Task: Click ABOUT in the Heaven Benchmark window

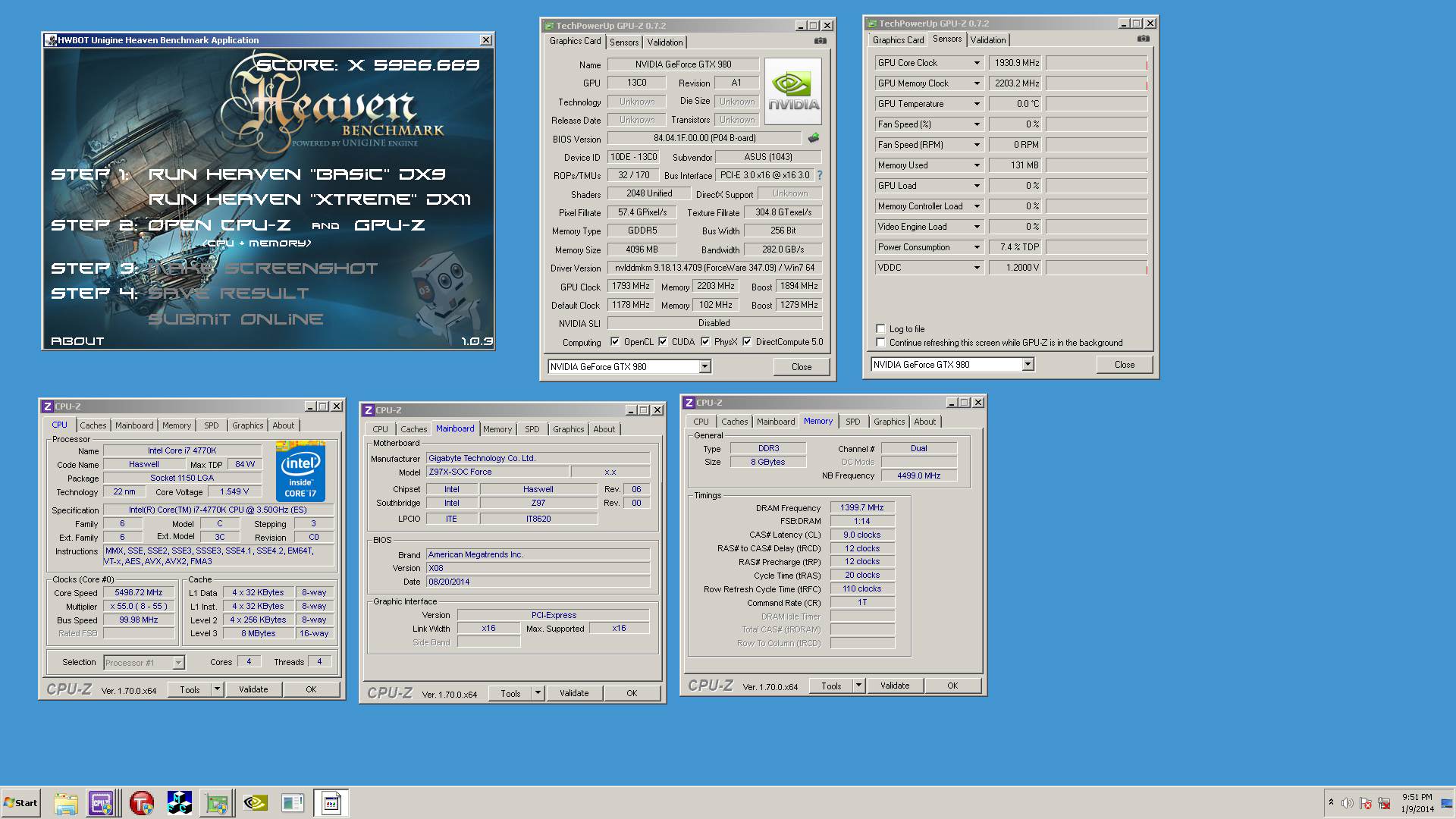Action: coord(77,341)
